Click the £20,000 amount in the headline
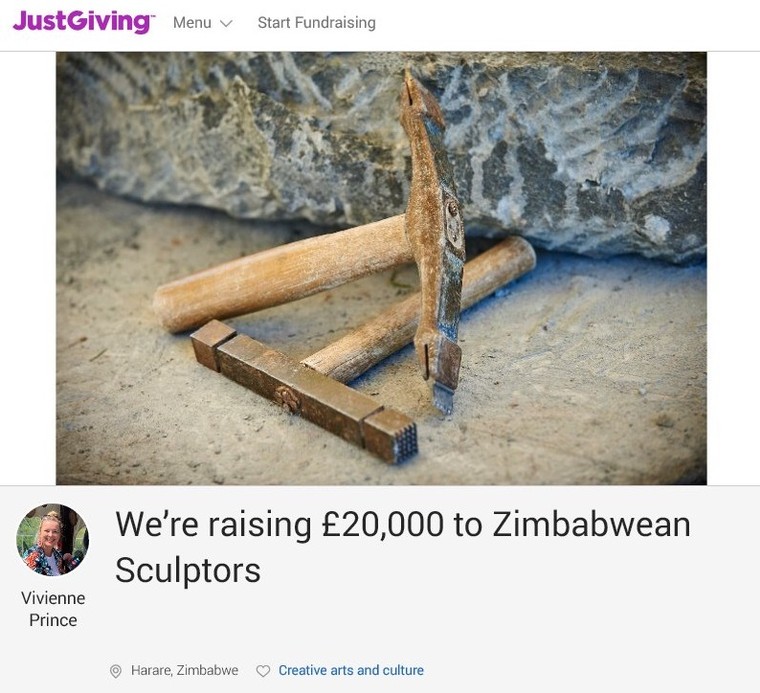The width and height of the screenshot is (760, 693). pyautogui.click(x=382, y=525)
